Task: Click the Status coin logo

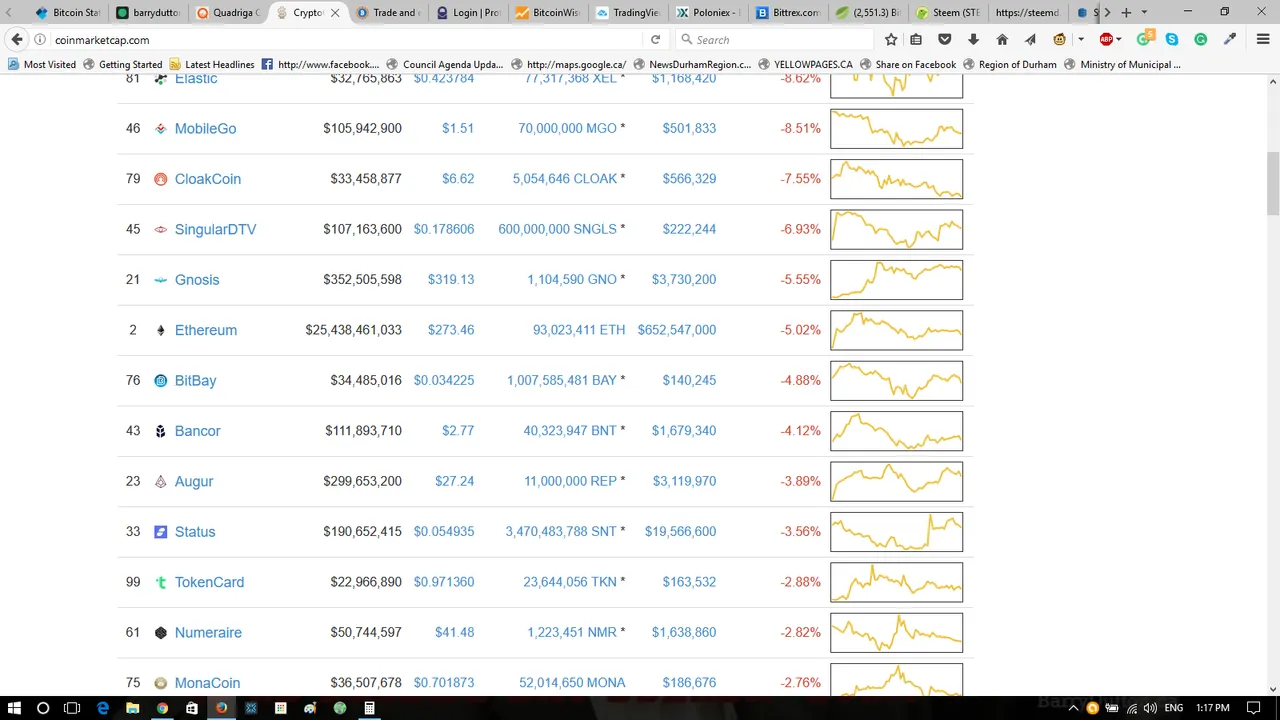Action: pyautogui.click(x=160, y=532)
